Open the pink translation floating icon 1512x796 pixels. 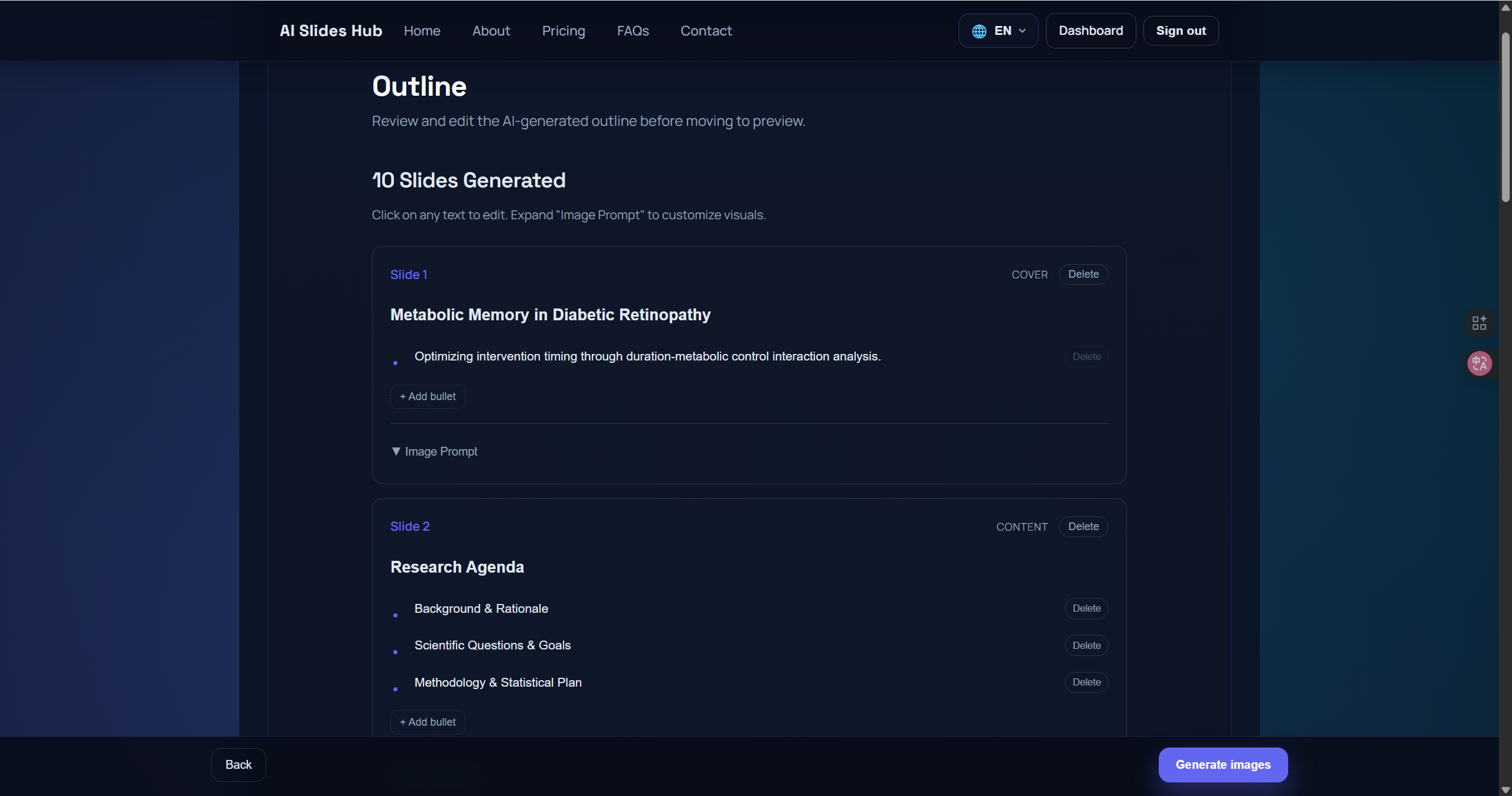coord(1480,363)
